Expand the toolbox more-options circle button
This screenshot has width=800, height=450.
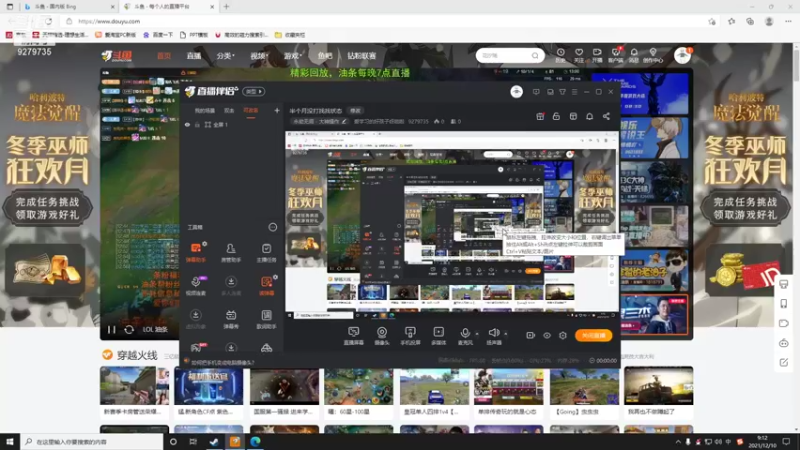tap(272, 227)
